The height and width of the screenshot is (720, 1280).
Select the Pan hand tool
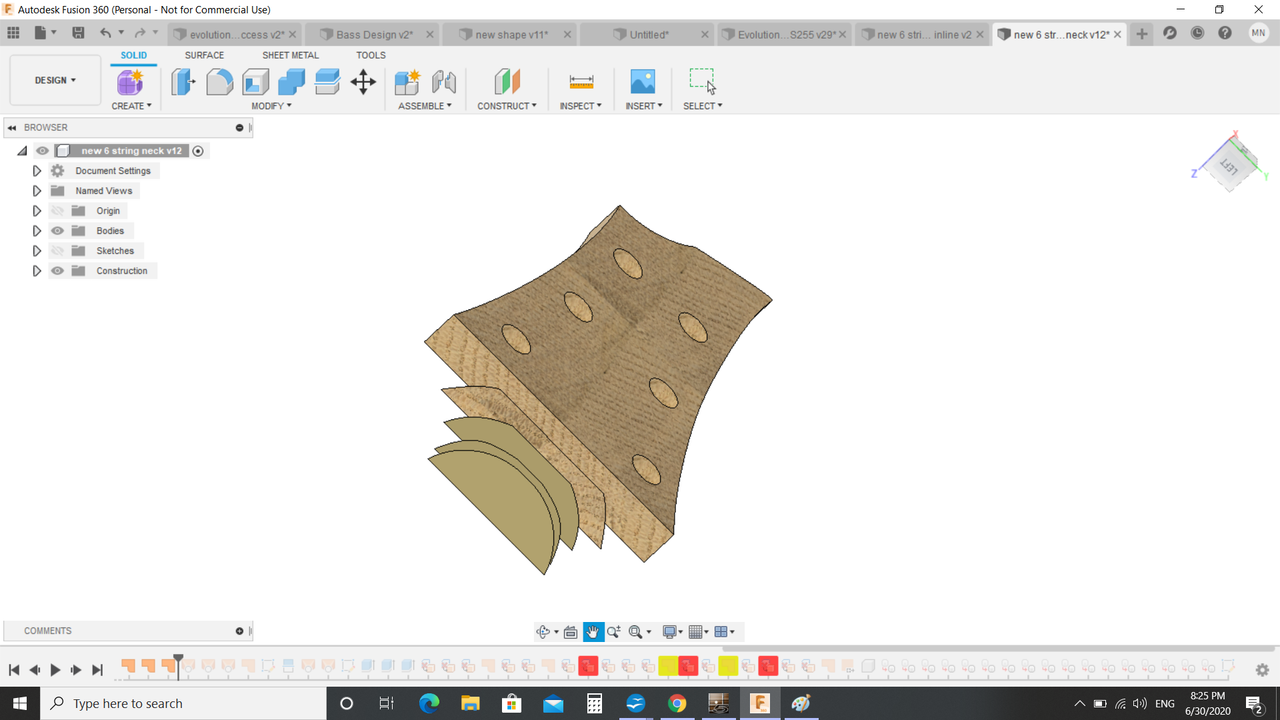point(593,632)
